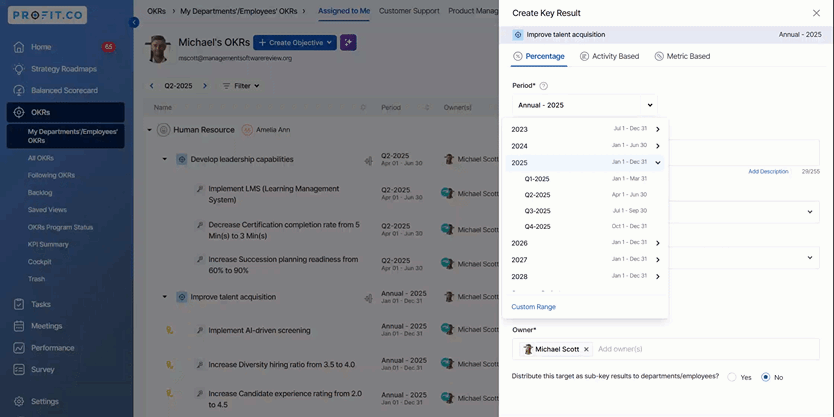Switch to the Percentage tab
The width and height of the screenshot is (834, 417).
click(539, 56)
